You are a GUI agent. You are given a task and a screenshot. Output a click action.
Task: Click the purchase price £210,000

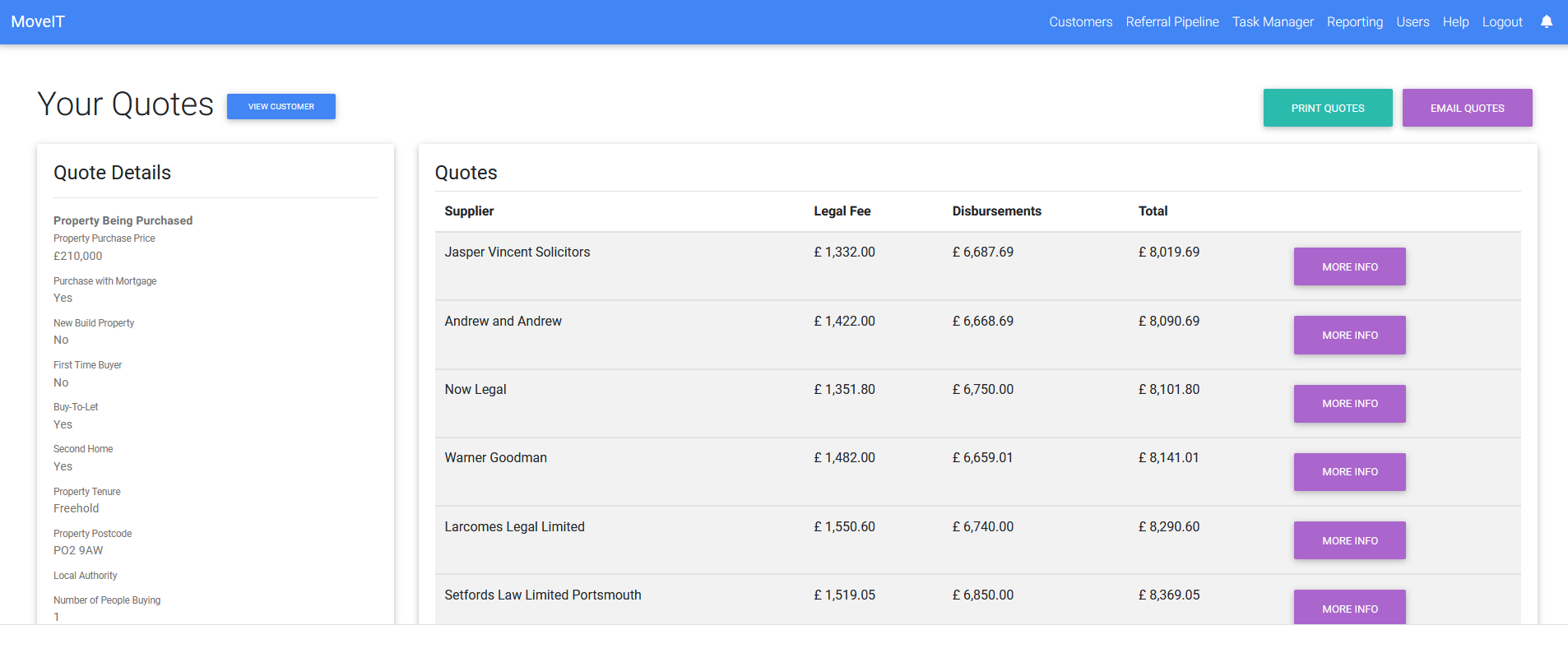[x=77, y=256]
